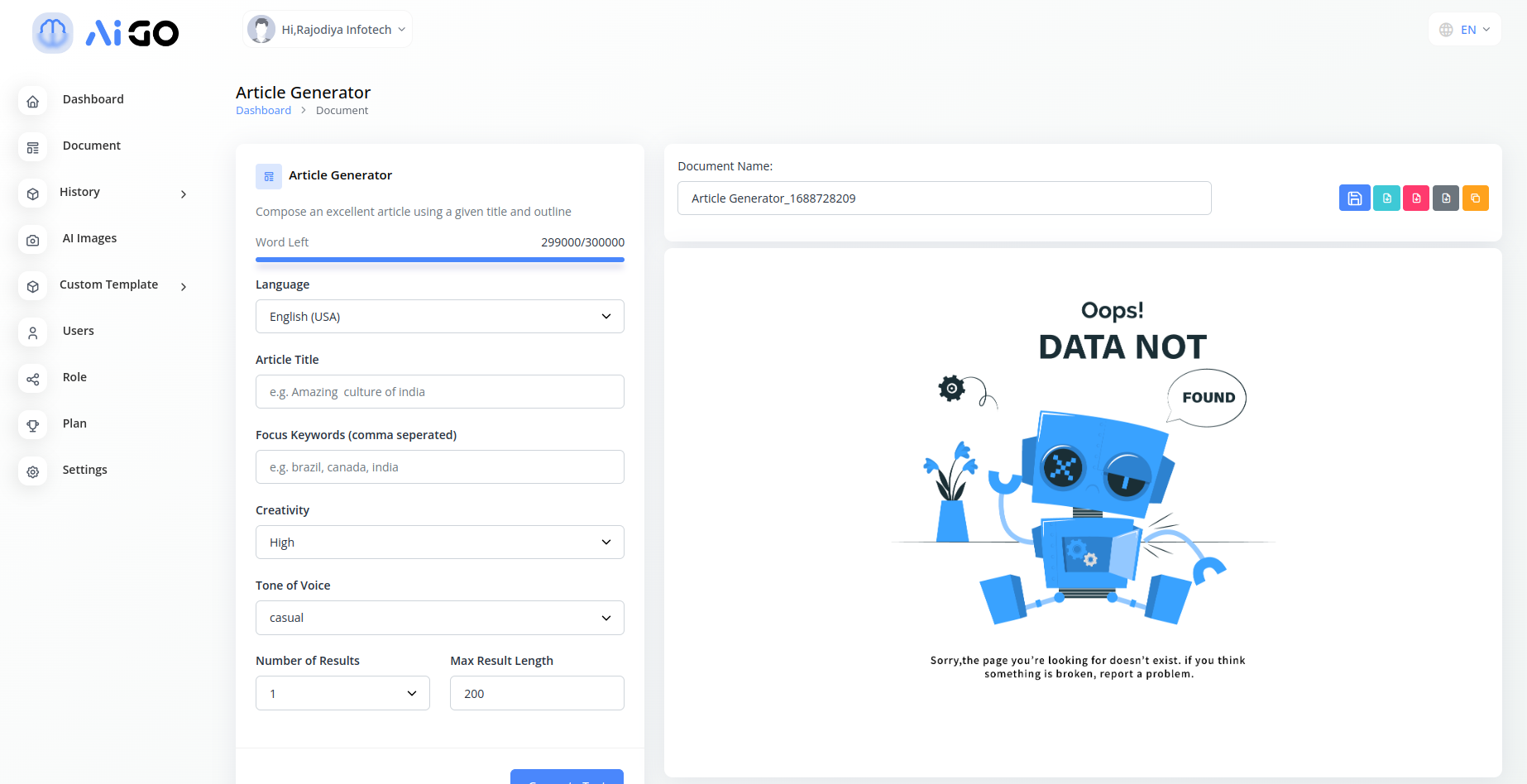Open the EN language selector
This screenshot has height=784, width=1527.
click(1465, 30)
